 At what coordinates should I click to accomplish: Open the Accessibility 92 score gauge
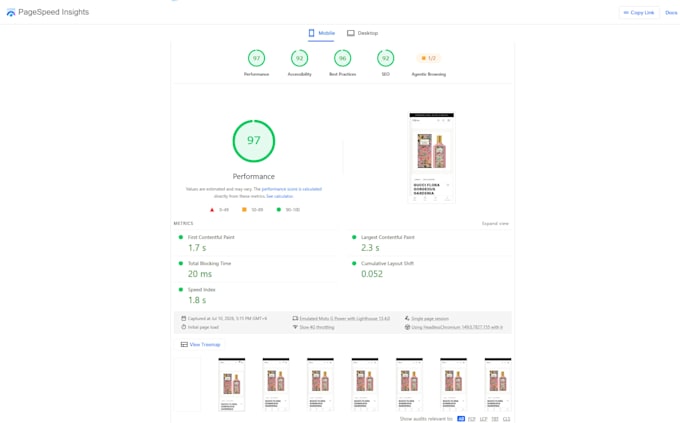[299, 58]
